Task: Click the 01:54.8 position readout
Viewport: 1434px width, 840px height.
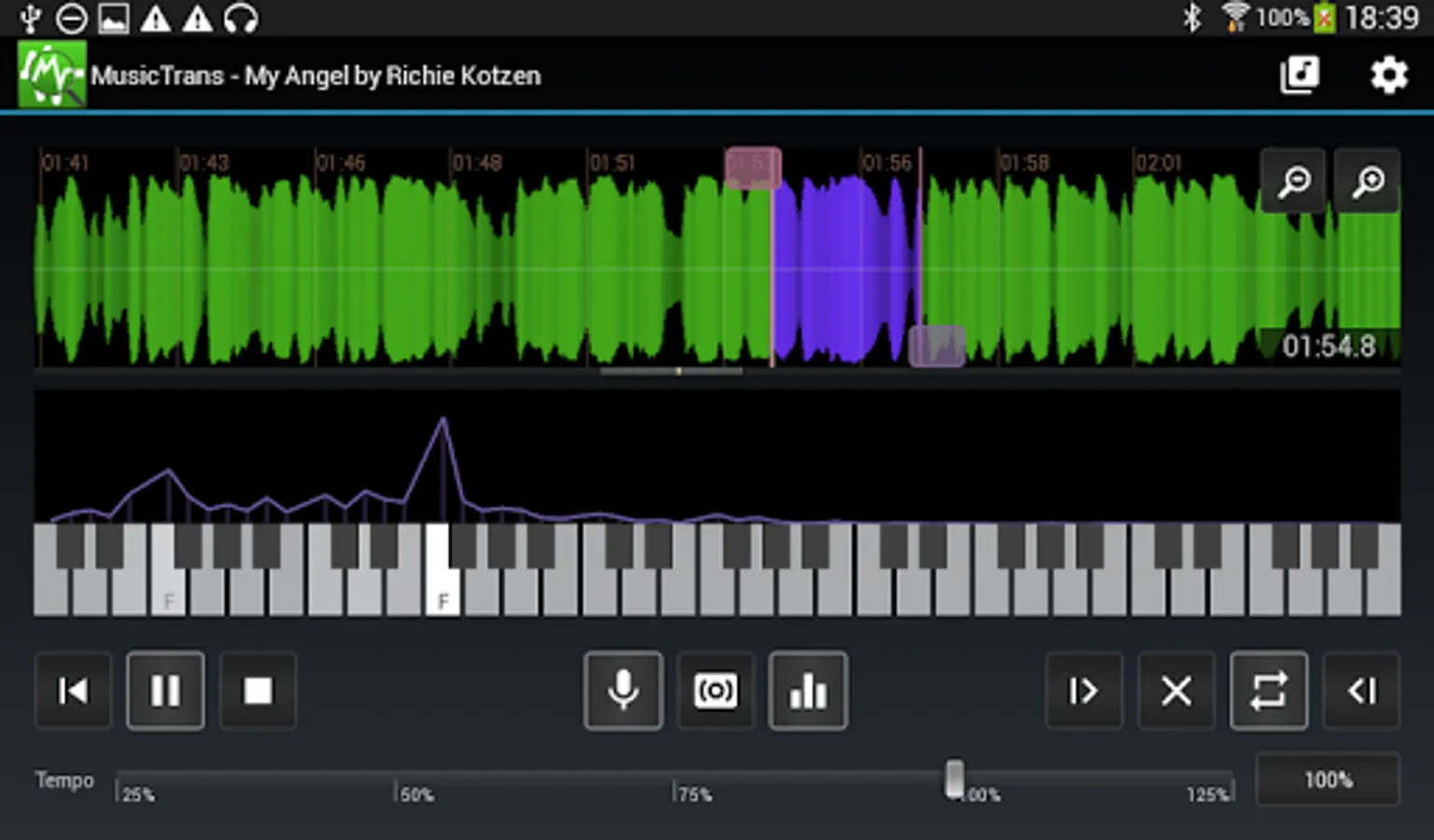Action: pyautogui.click(x=1329, y=346)
